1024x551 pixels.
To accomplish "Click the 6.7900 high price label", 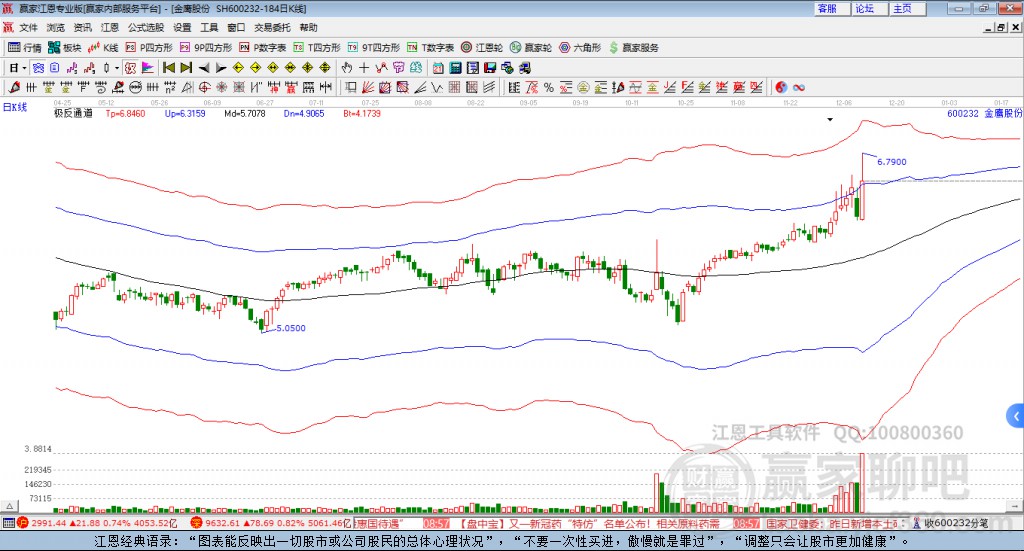I will tap(891, 162).
